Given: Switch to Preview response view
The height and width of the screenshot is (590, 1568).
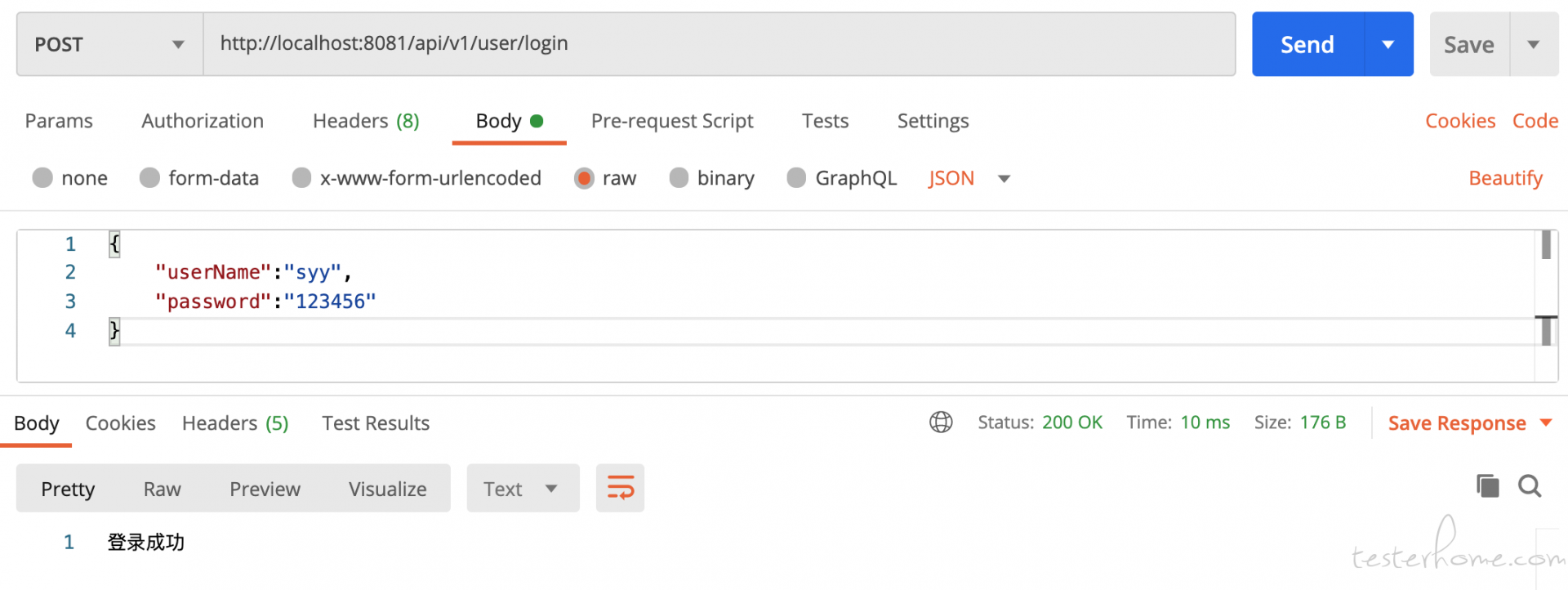Looking at the screenshot, I should pos(265,489).
